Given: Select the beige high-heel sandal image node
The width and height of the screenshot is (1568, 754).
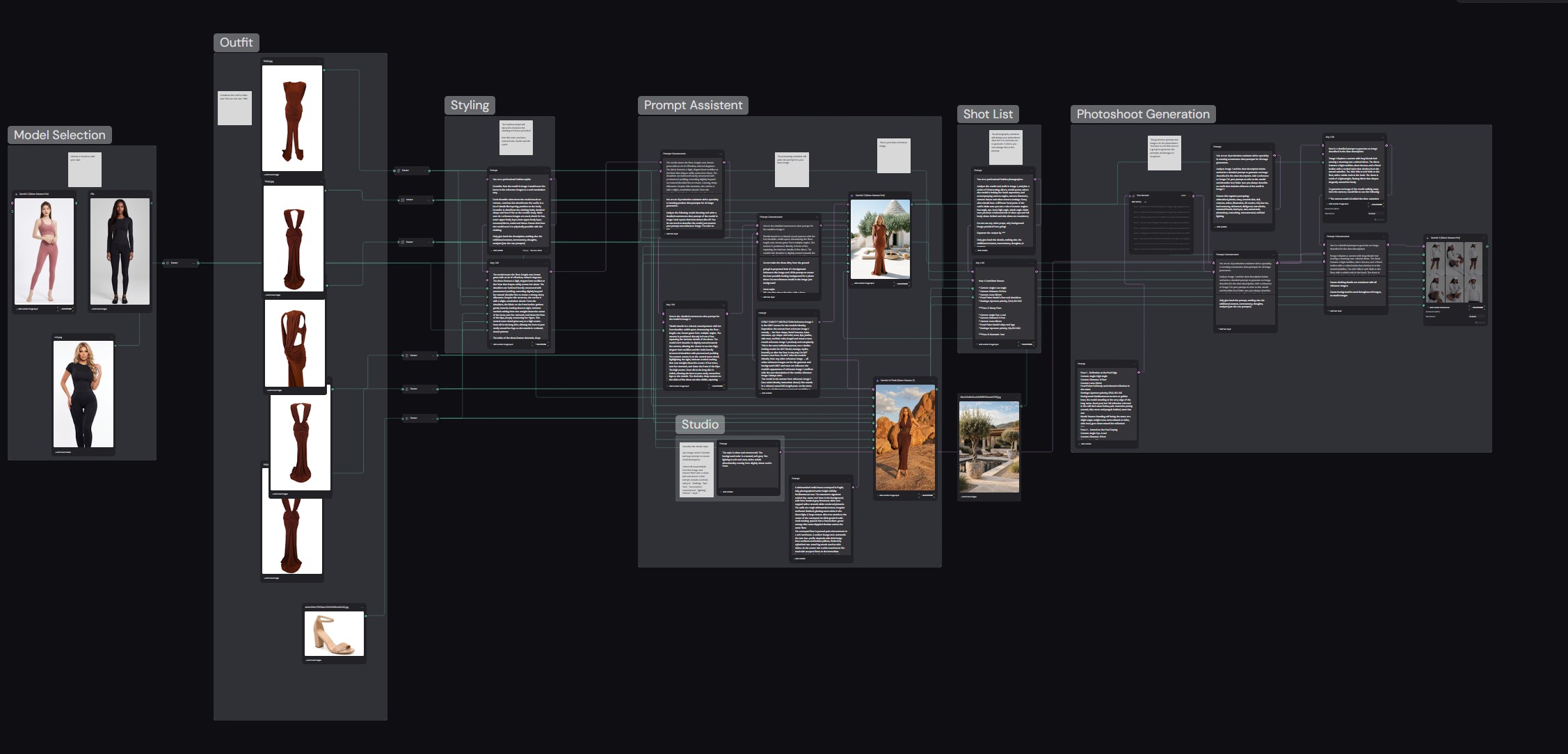Looking at the screenshot, I should (334, 634).
